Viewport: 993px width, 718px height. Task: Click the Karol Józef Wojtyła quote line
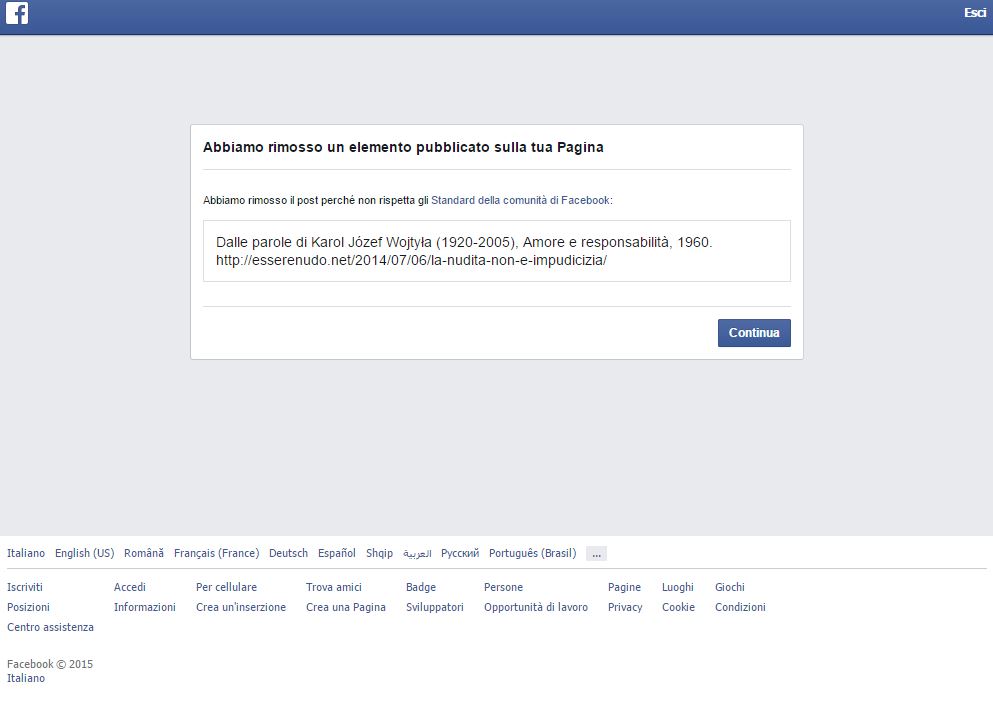click(x=464, y=242)
